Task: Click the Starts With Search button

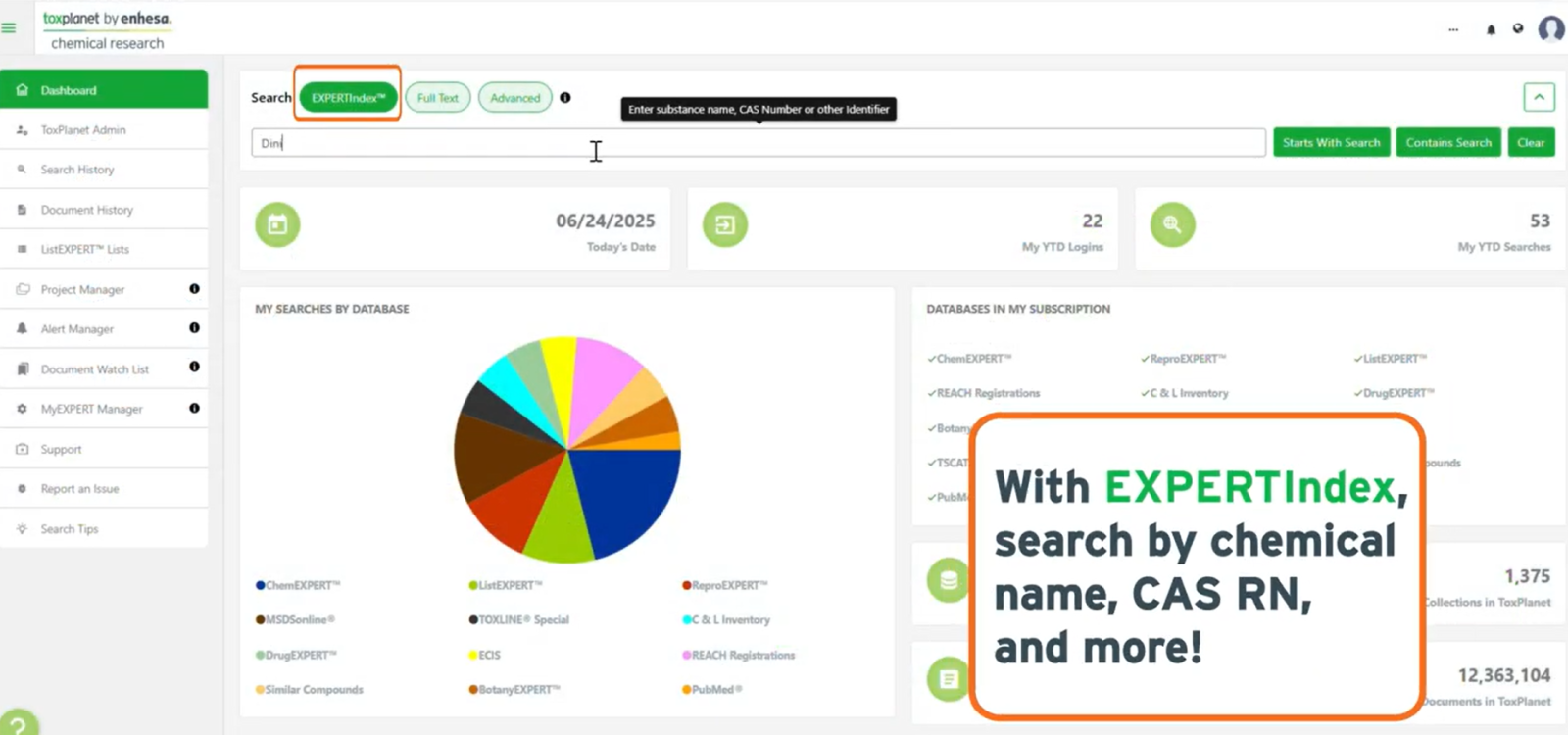Action: [x=1331, y=143]
